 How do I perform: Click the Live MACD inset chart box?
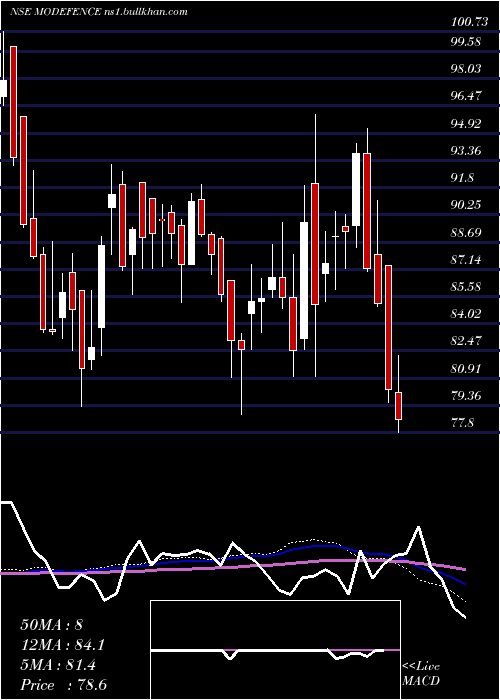[x=275, y=650]
